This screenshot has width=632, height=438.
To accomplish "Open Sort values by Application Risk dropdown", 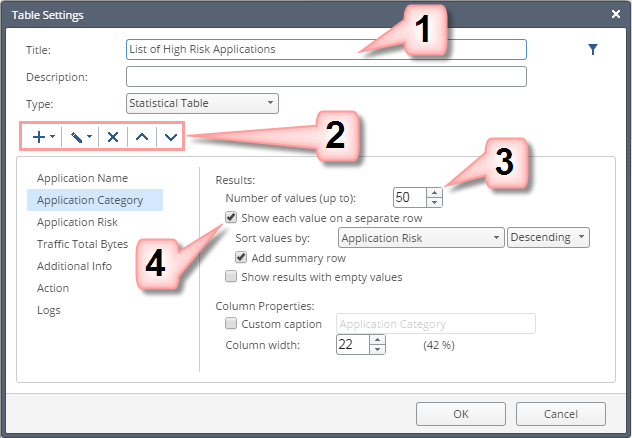I will pos(420,238).
